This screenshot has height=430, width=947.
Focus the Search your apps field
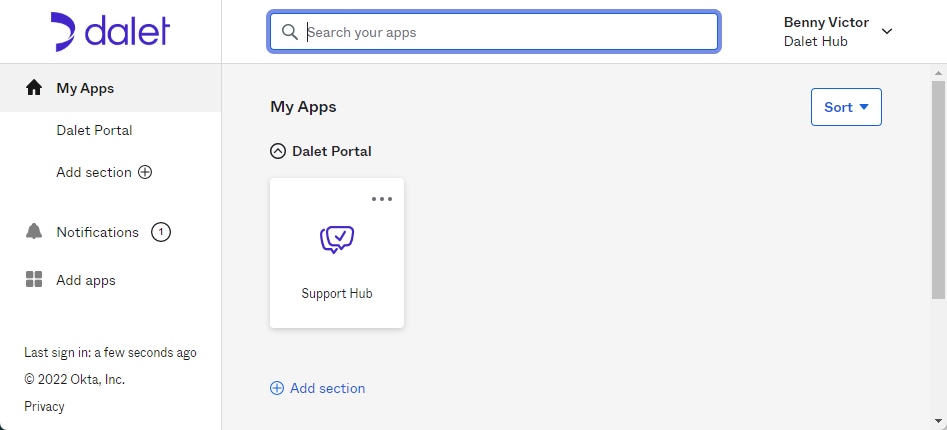[x=493, y=32]
